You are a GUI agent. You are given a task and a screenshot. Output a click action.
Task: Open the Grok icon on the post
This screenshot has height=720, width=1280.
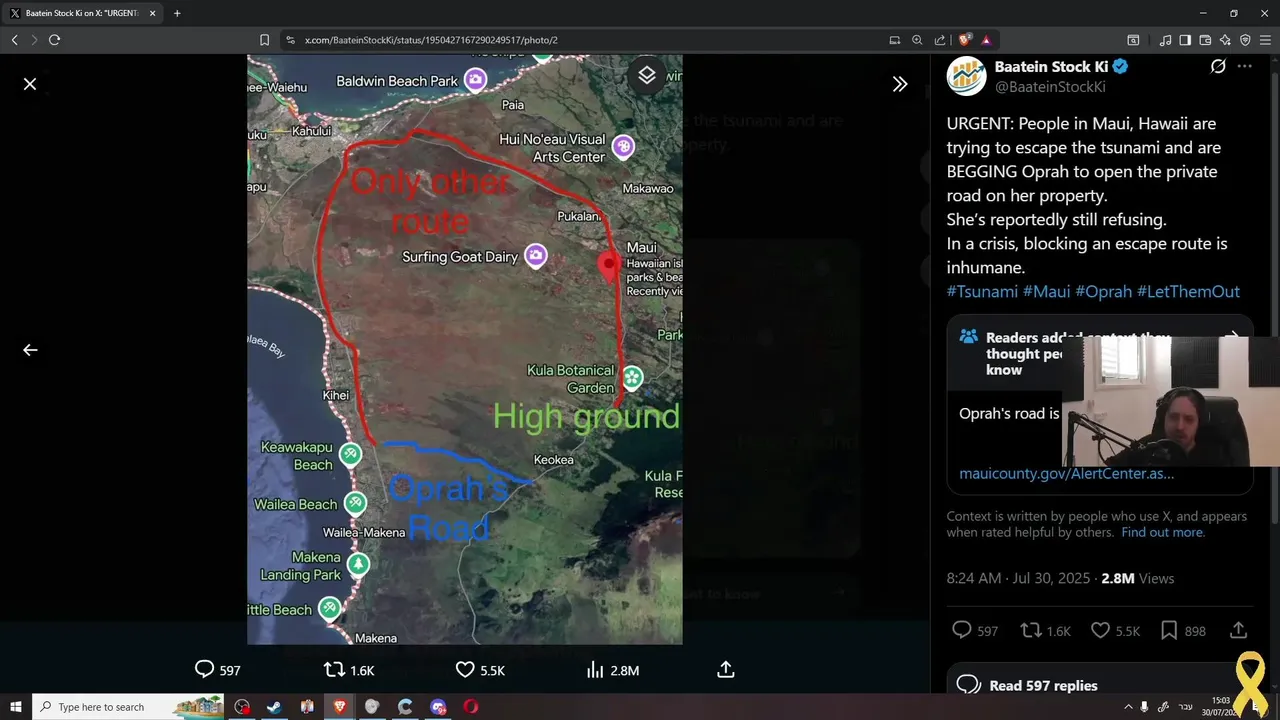[x=1218, y=67]
